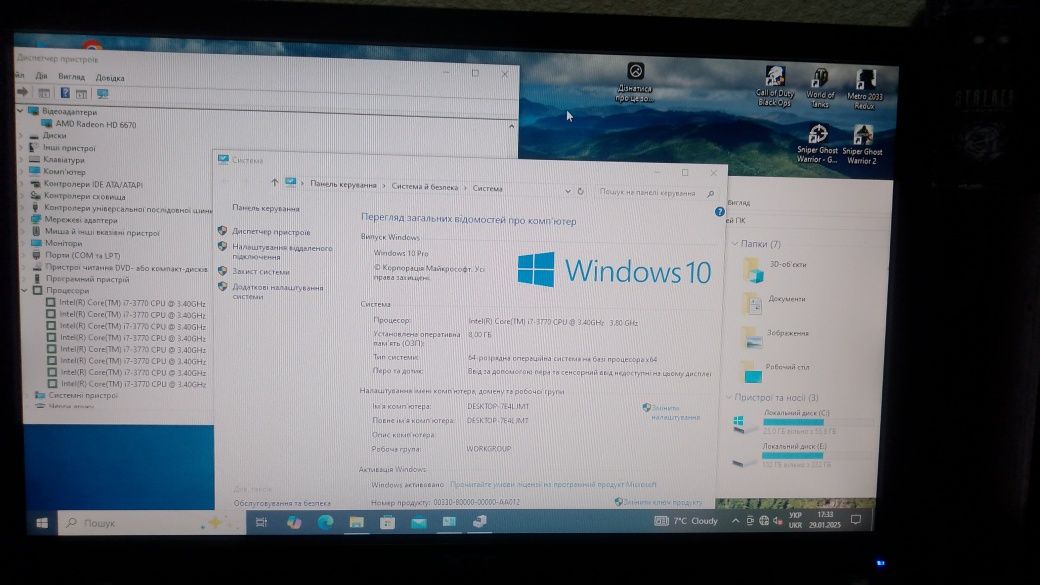The width and height of the screenshot is (1040, 585).
Task: Open the Захист системи link
Action: pos(261,271)
